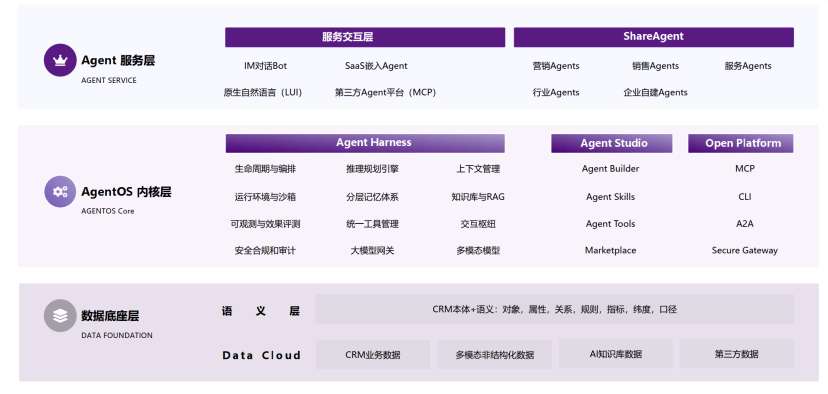Click A2A under Open Platform

click(x=745, y=224)
